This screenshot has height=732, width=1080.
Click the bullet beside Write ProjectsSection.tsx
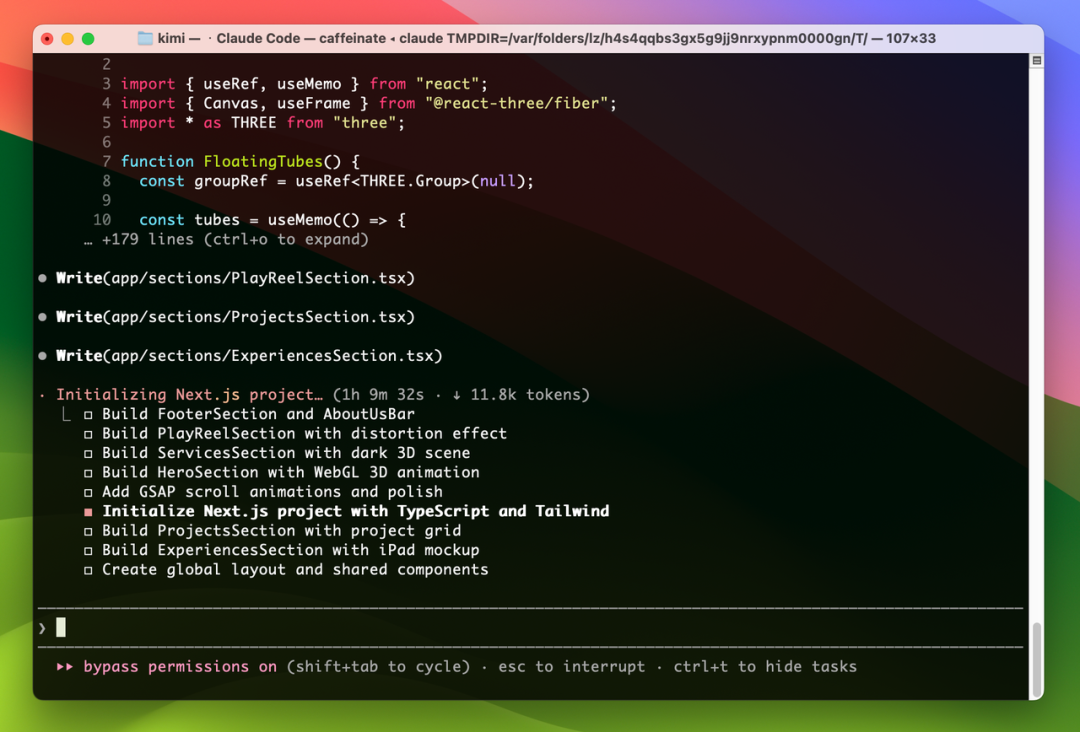point(43,317)
